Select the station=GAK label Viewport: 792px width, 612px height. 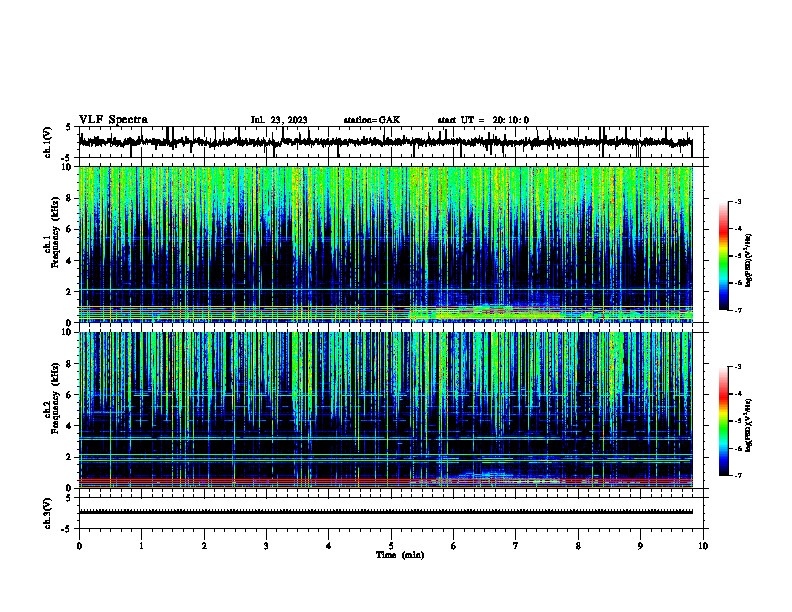click(x=372, y=120)
